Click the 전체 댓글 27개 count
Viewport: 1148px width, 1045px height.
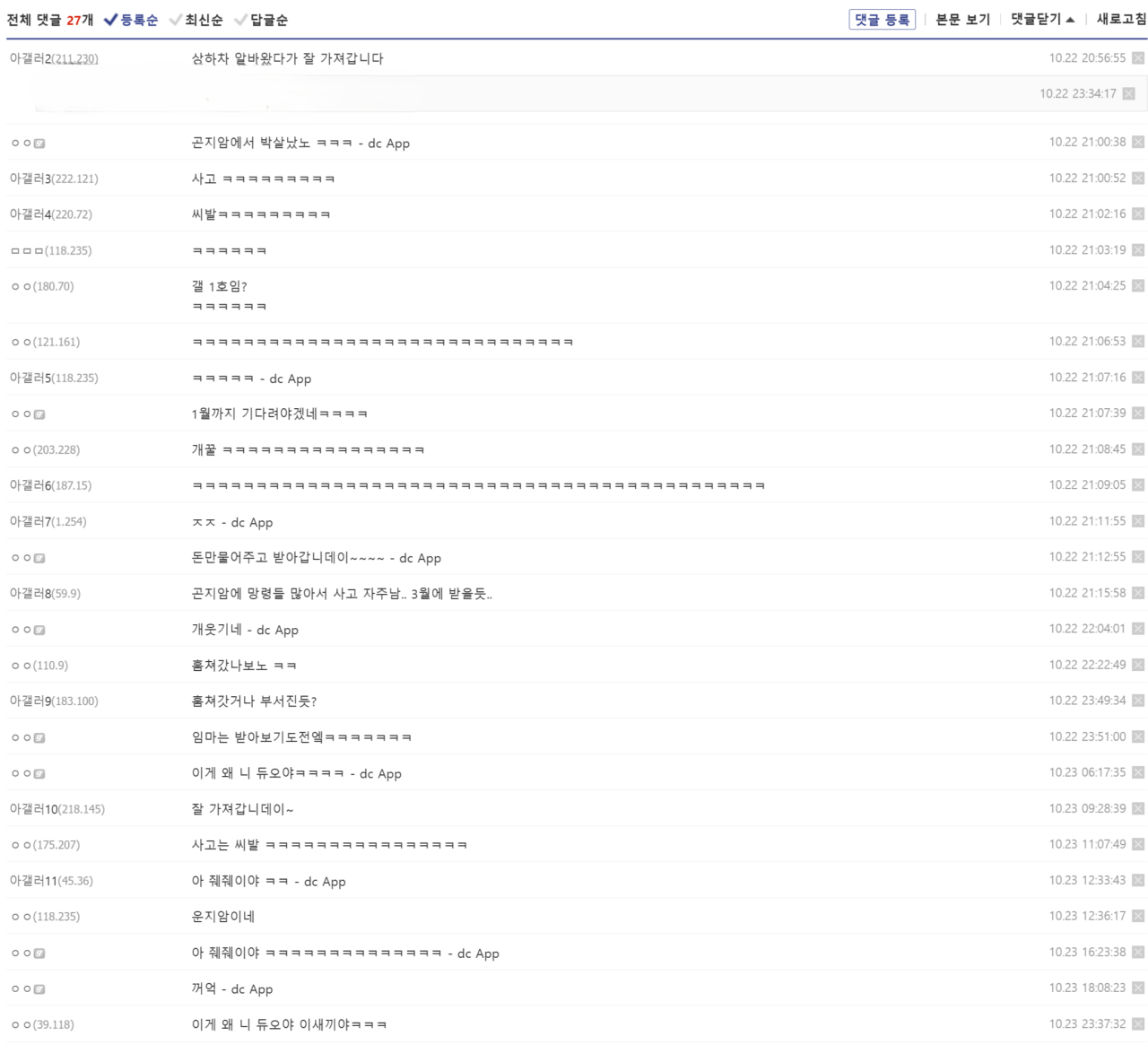click(x=50, y=20)
